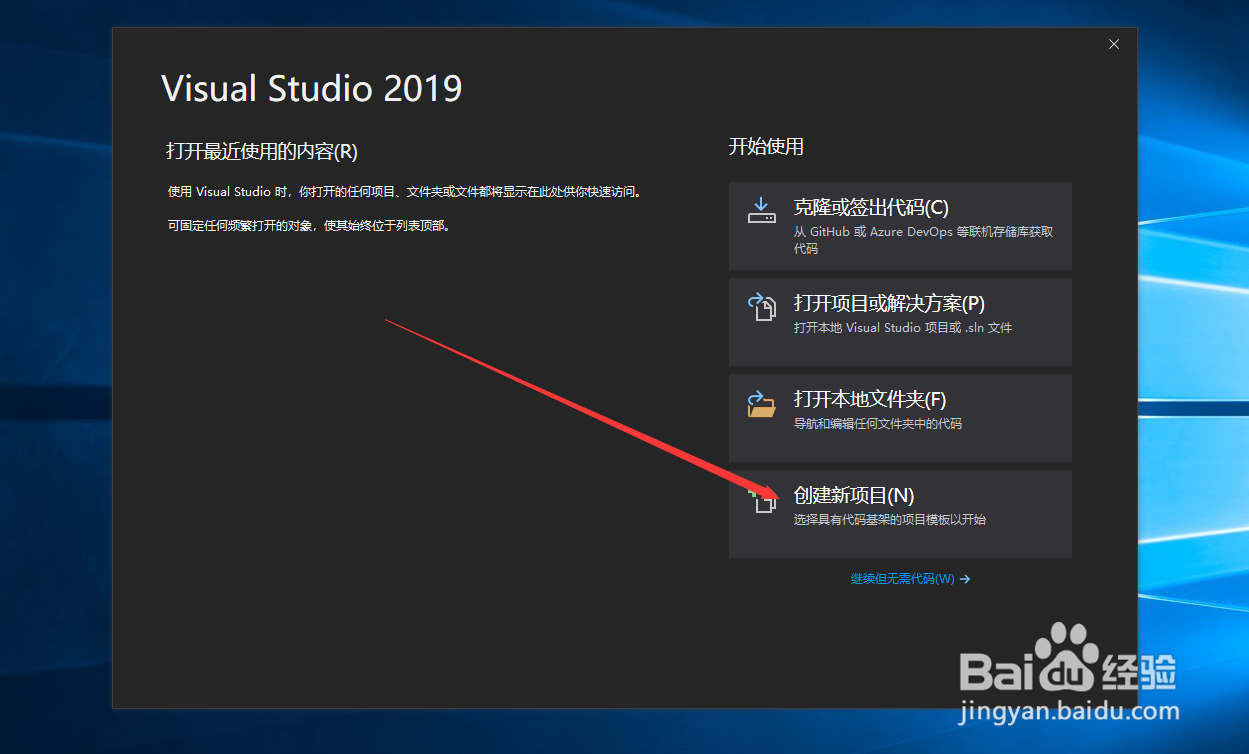
Task: Open 克隆或签出代码(C) option
Action: [900, 226]
